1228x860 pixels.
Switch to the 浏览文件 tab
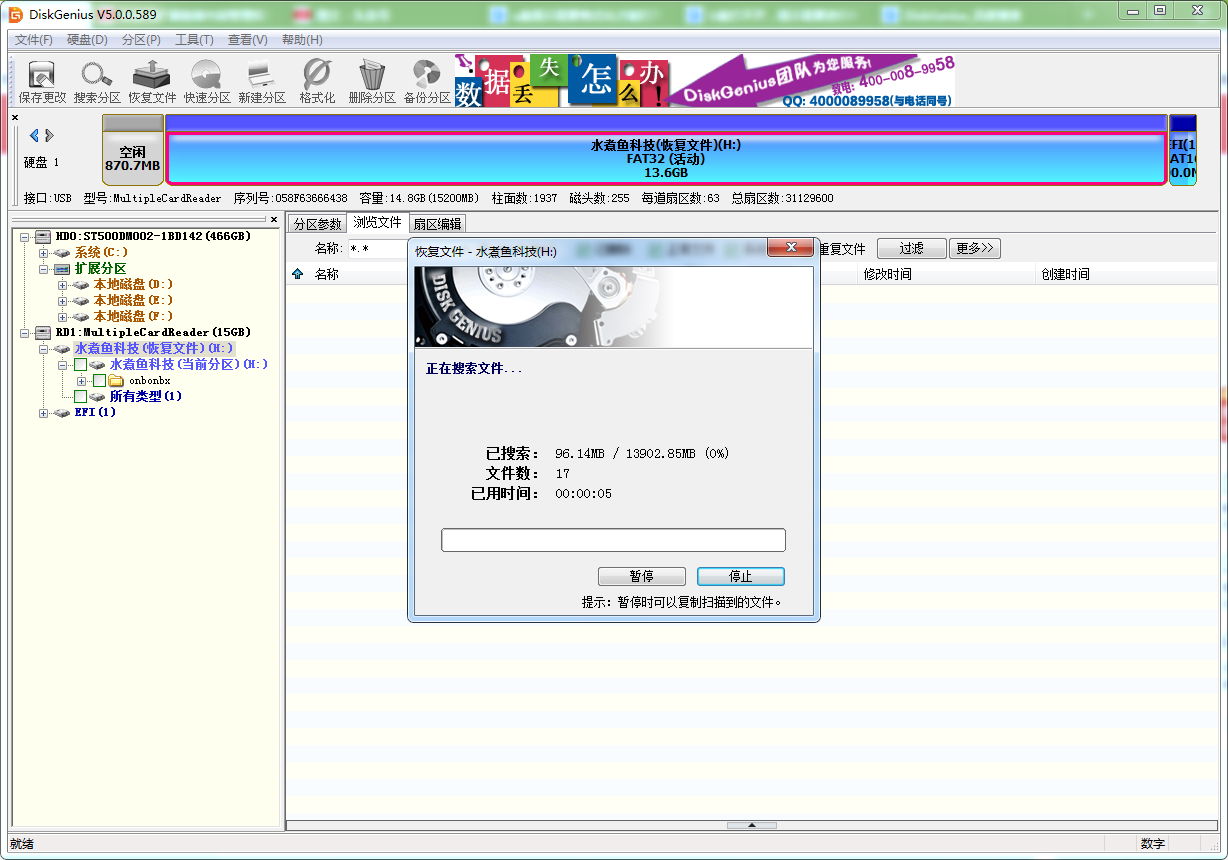tap(377, 222)
